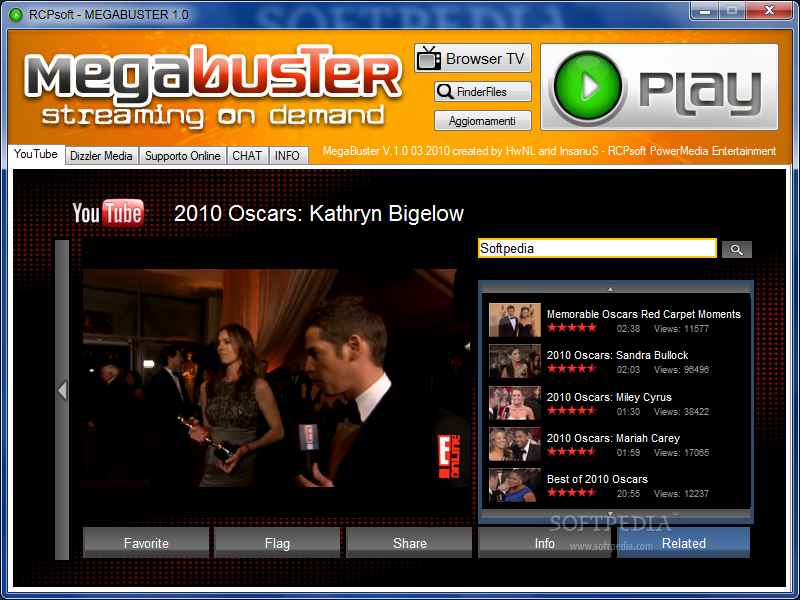Viewport: 800px width, 600px height.
Task: Click the '20:55' duration text
Action: [x=628, y=494]
